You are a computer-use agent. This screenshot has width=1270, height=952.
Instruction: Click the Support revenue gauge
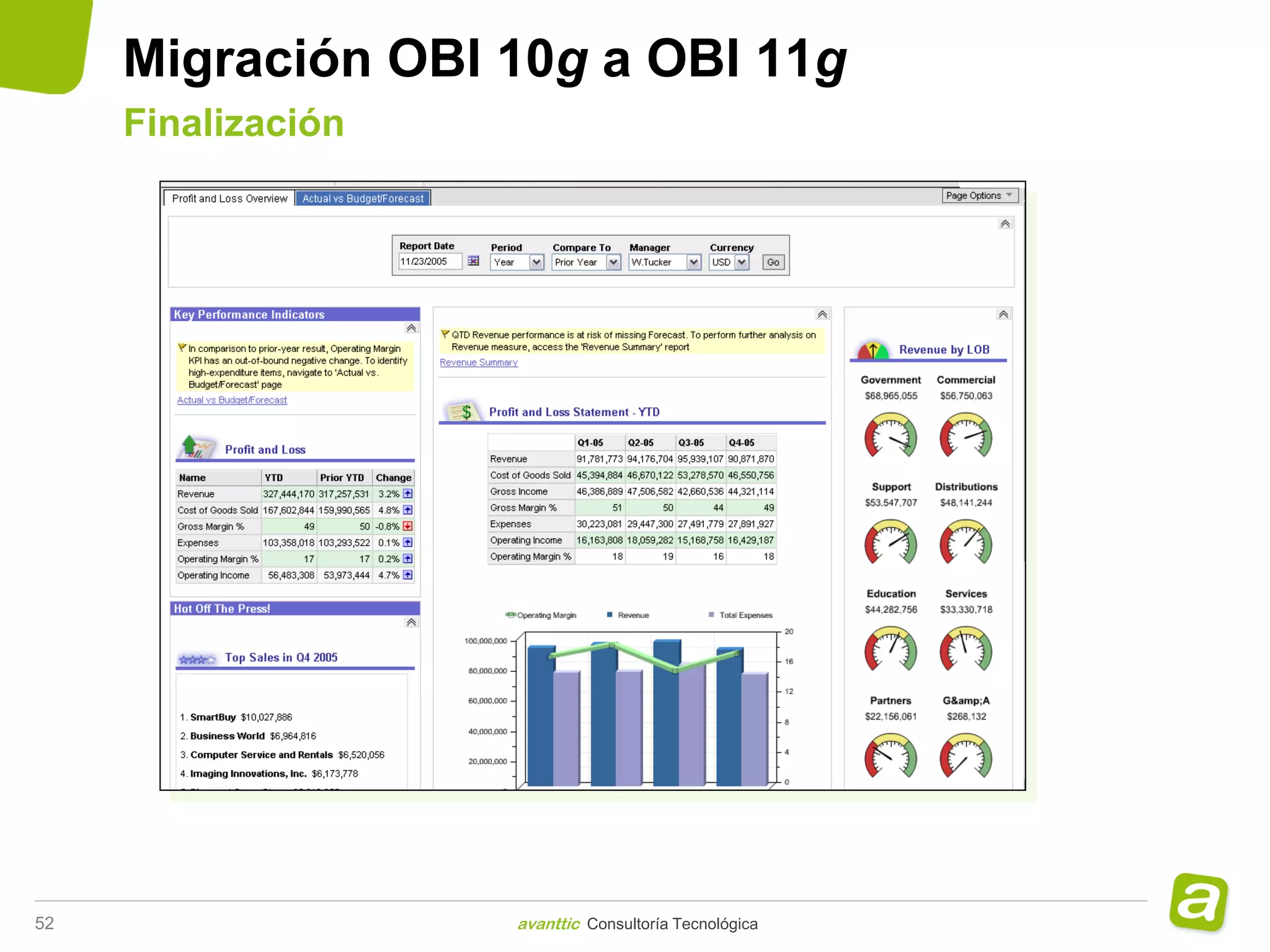tap(891, 542)
